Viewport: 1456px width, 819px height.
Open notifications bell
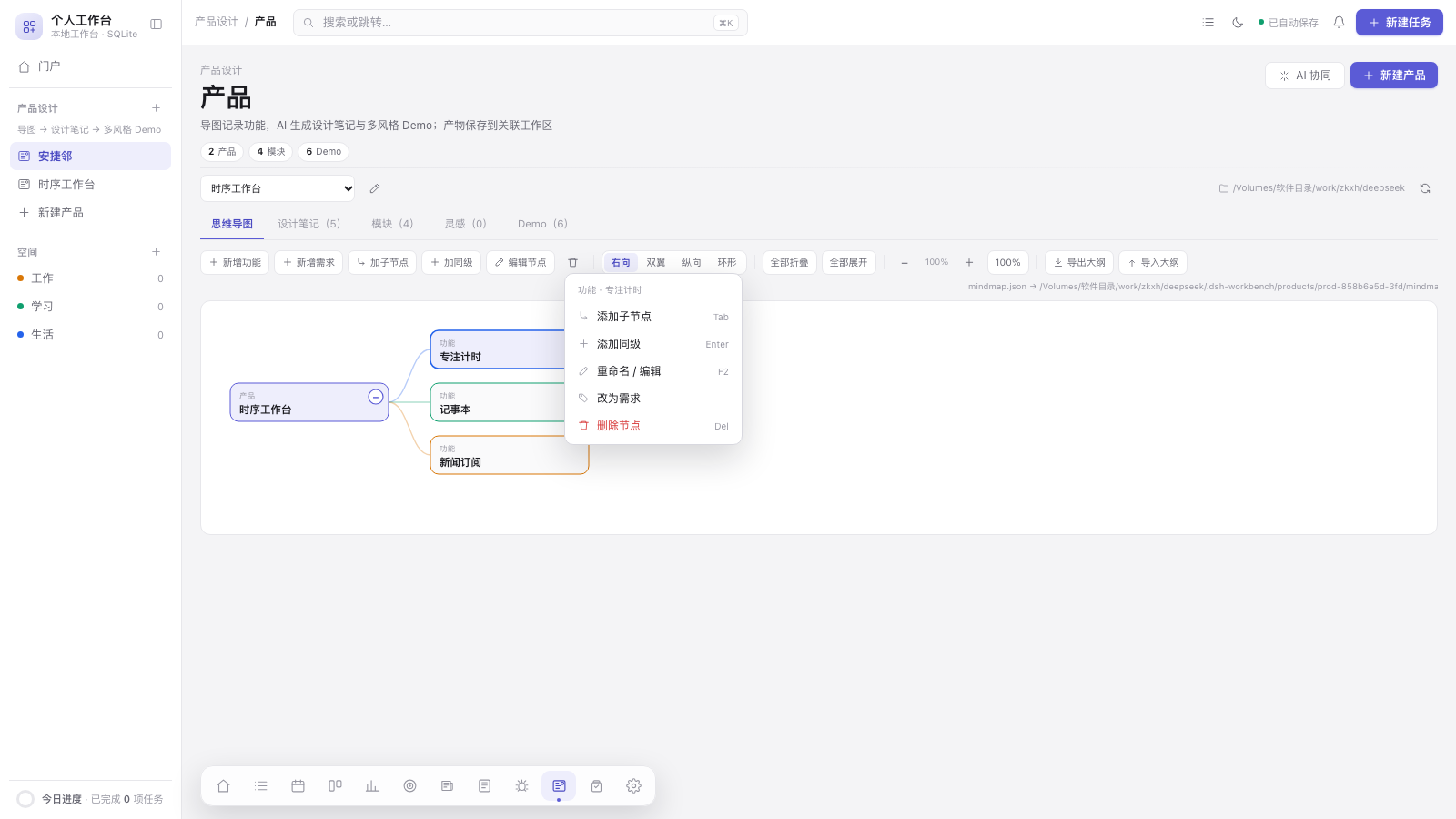[1339, 23]
